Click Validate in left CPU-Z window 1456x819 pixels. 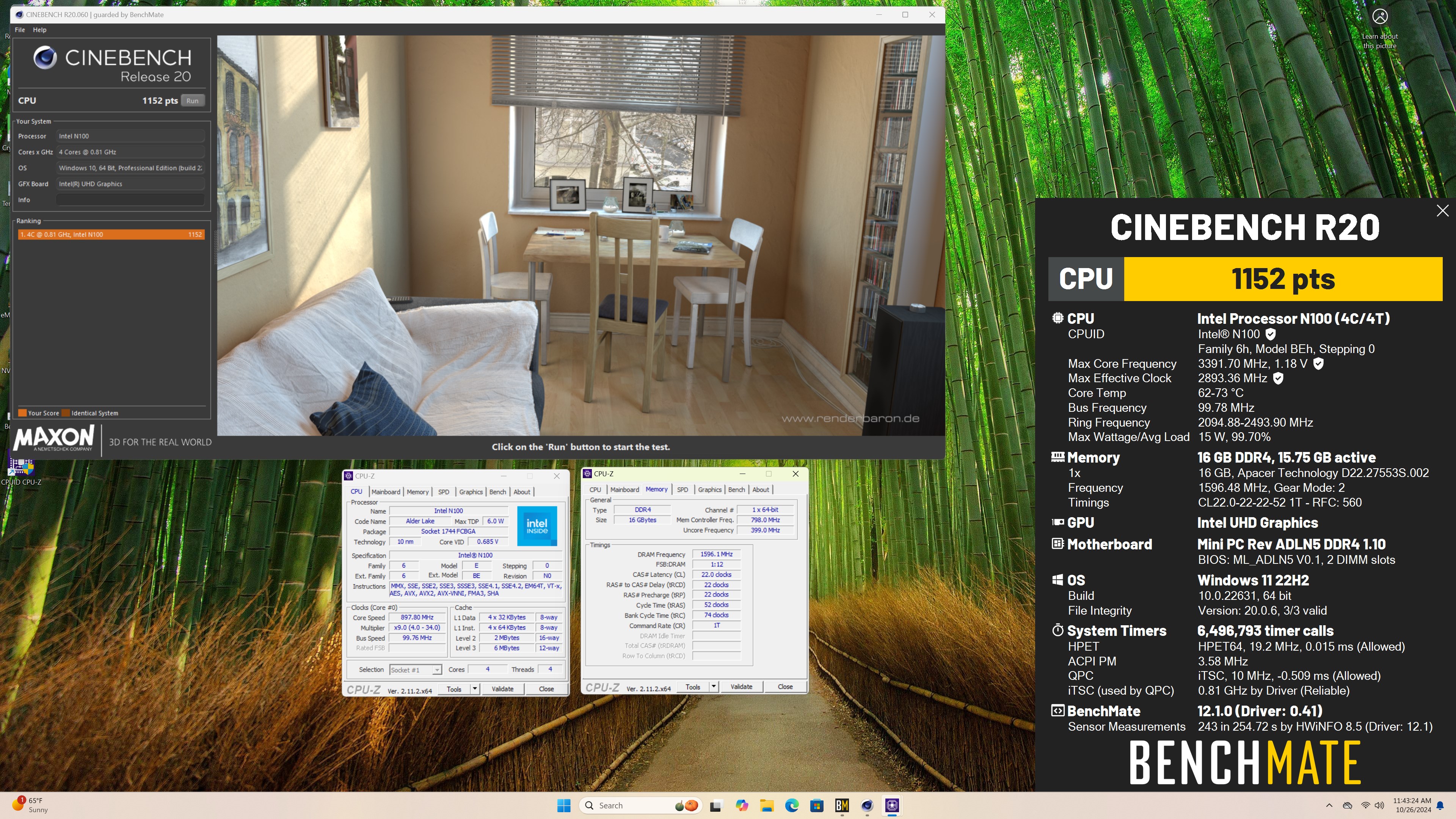click(x=502, y=689)
